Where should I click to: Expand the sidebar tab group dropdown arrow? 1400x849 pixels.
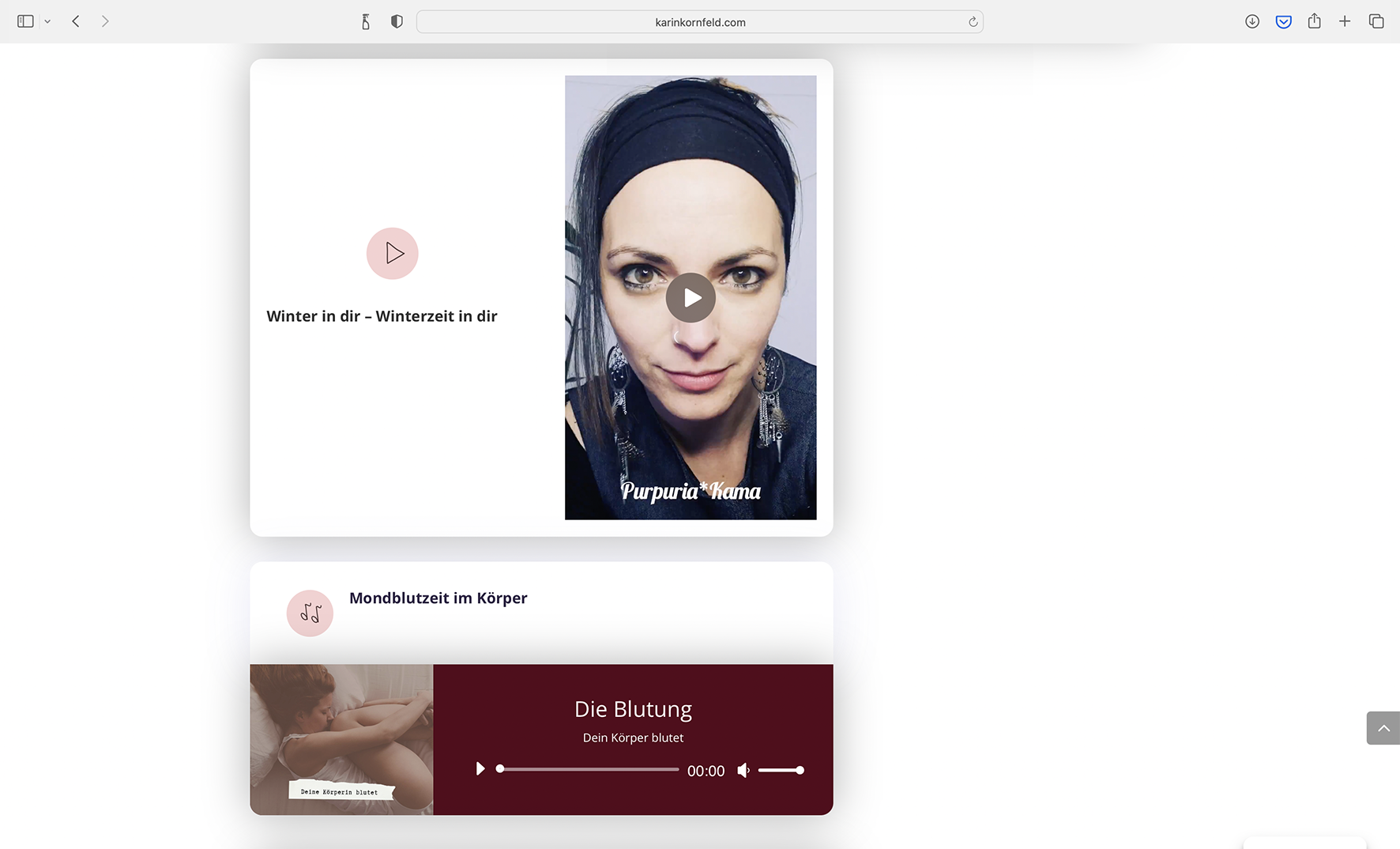coord(47,22)
